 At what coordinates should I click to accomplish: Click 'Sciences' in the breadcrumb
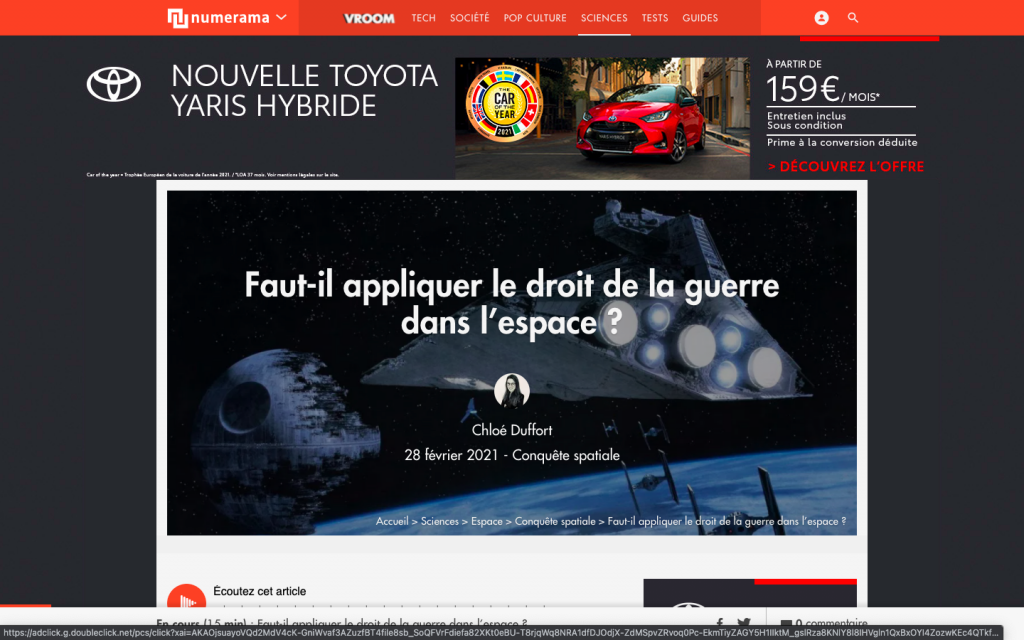pyautogui.click(x=440, y=521)
